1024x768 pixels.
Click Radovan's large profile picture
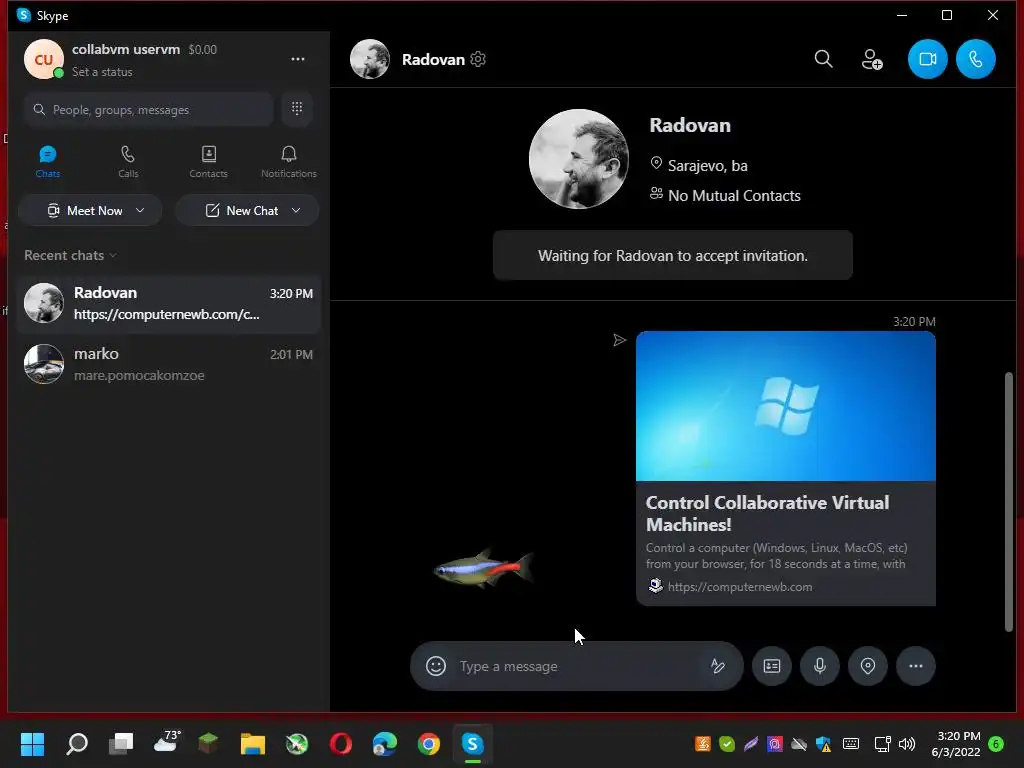pyautogui.click(x=579, y=159)
